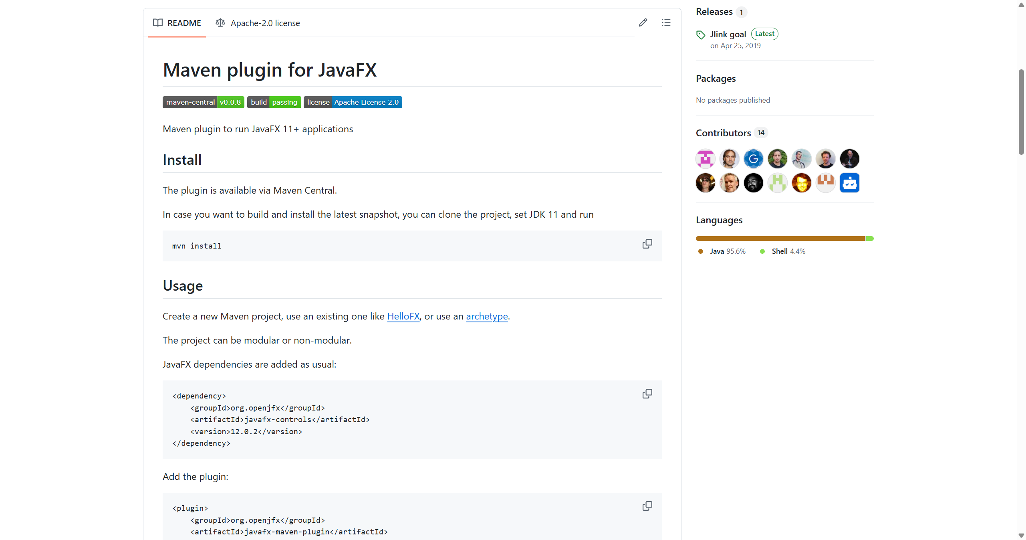
Task: Open the pink identicon contributor avatar
Action: click(705, 158)
